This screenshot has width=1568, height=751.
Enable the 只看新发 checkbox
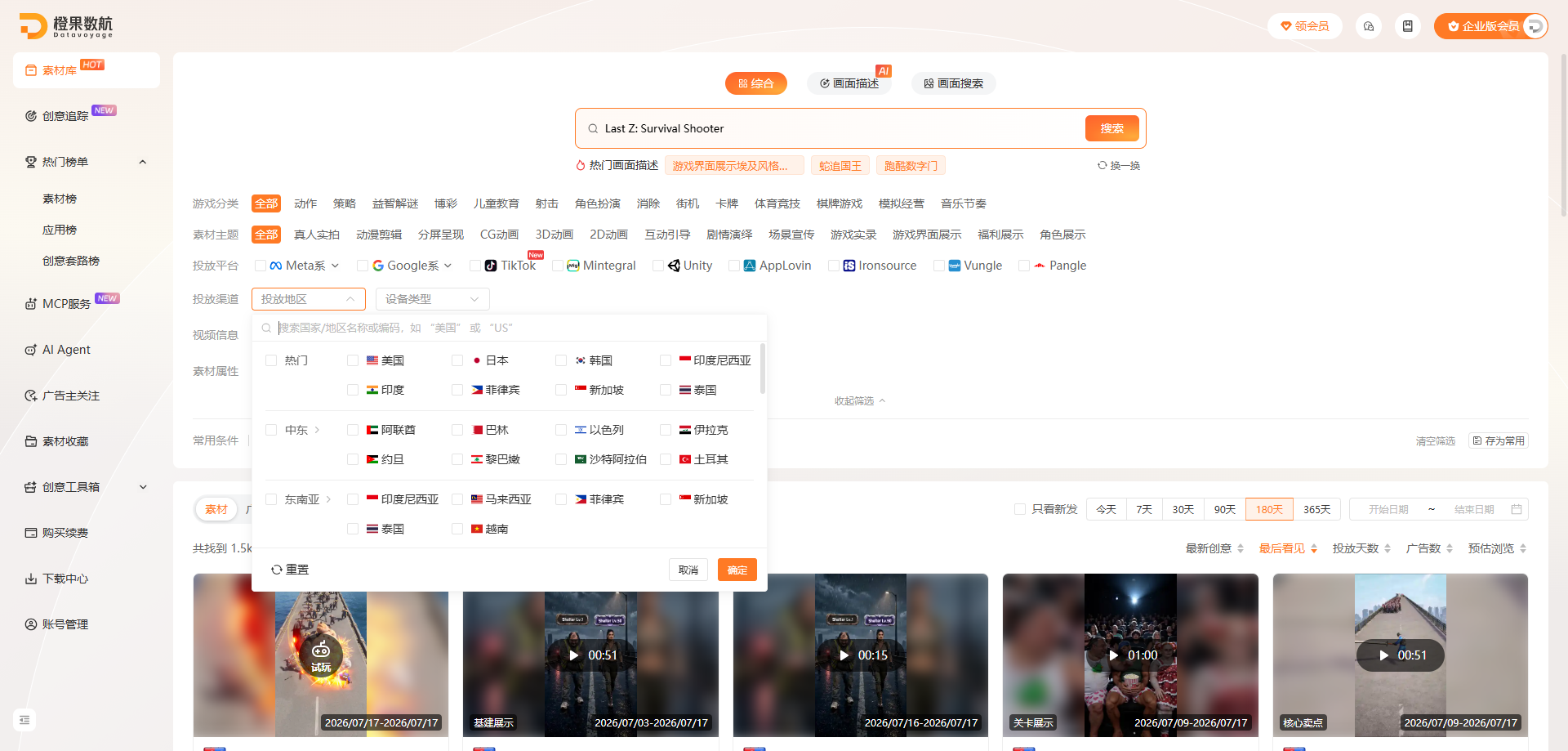coord(1020,509)
